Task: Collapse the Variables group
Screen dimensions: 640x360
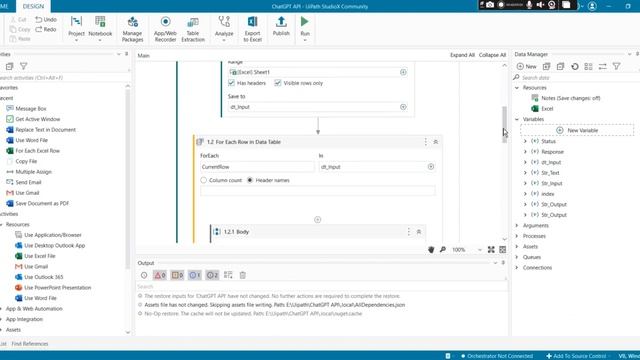Action: point(517,119)
